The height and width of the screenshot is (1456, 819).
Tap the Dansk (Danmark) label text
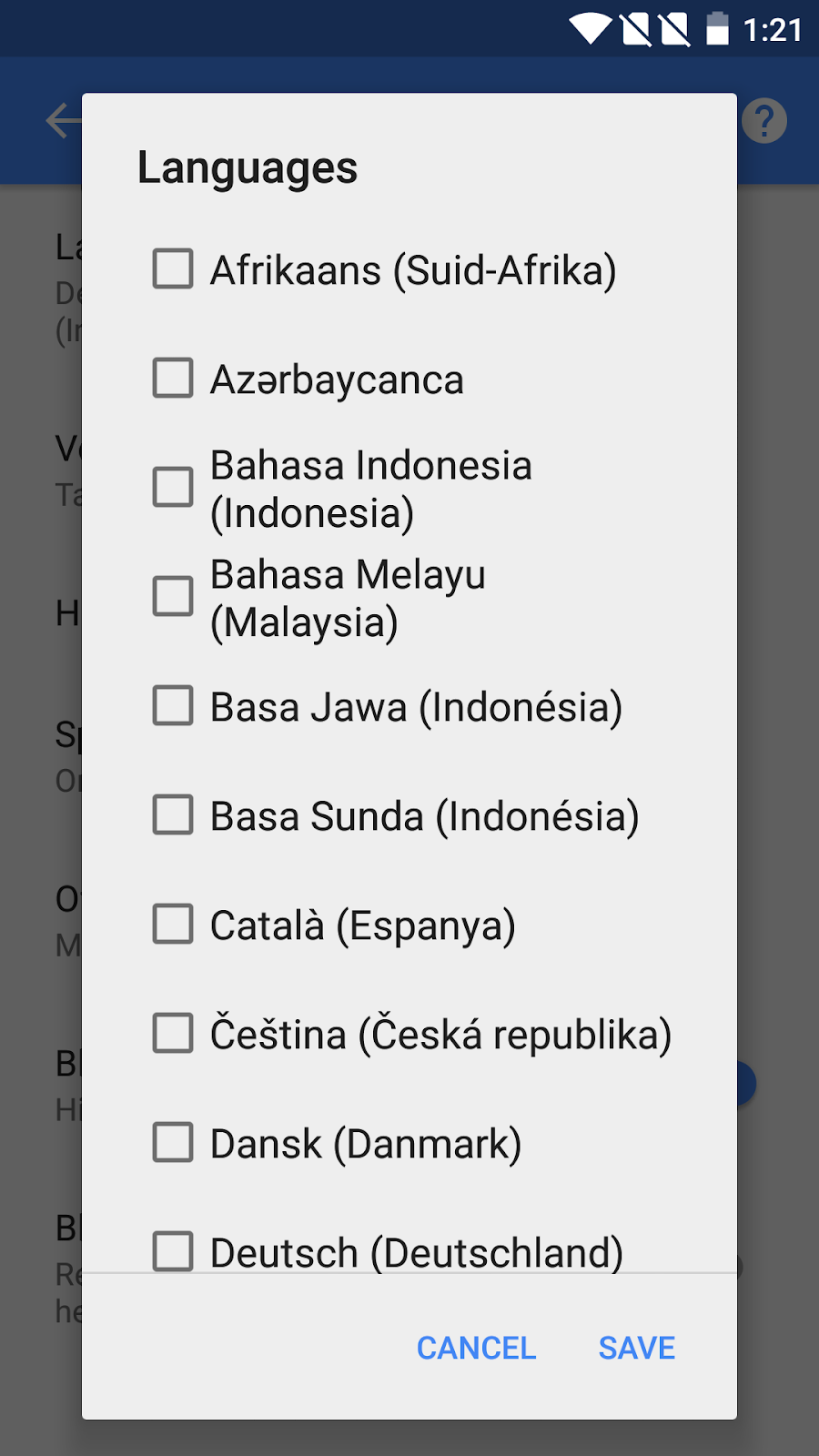pos(366,1144)
